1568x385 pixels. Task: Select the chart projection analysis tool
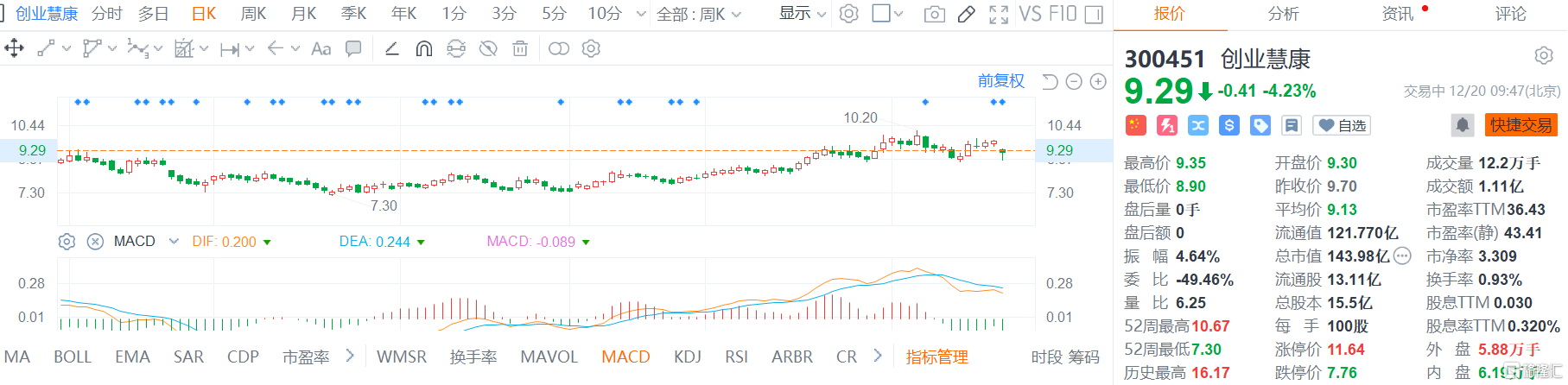(184, 49)
